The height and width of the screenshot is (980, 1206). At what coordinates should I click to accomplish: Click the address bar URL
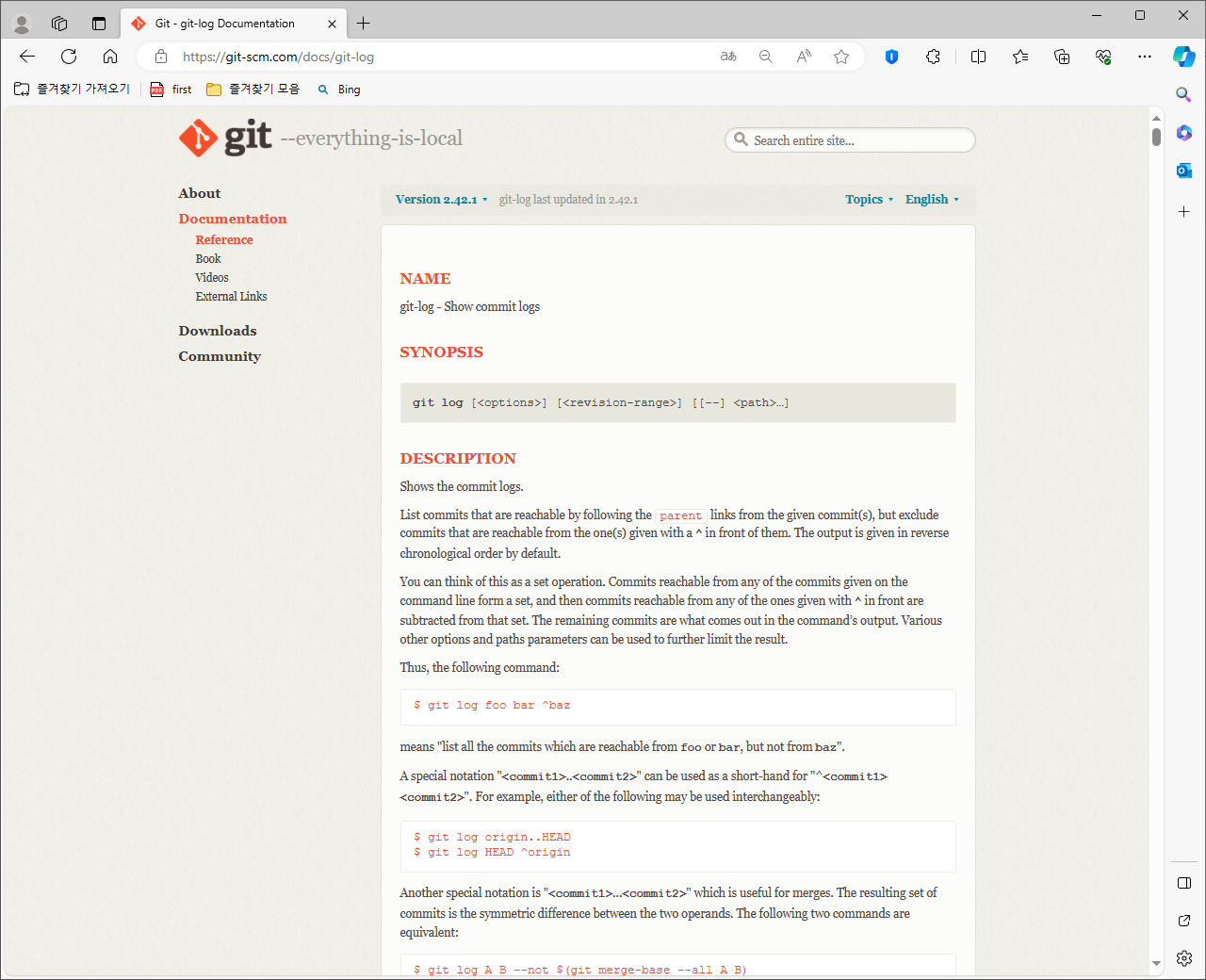click(278, 57)
